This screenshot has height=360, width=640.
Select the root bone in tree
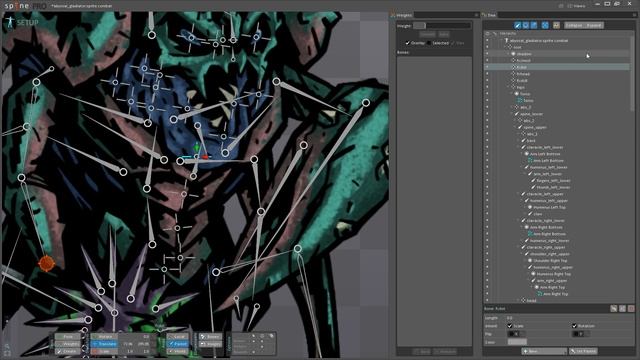click(517, 47)
